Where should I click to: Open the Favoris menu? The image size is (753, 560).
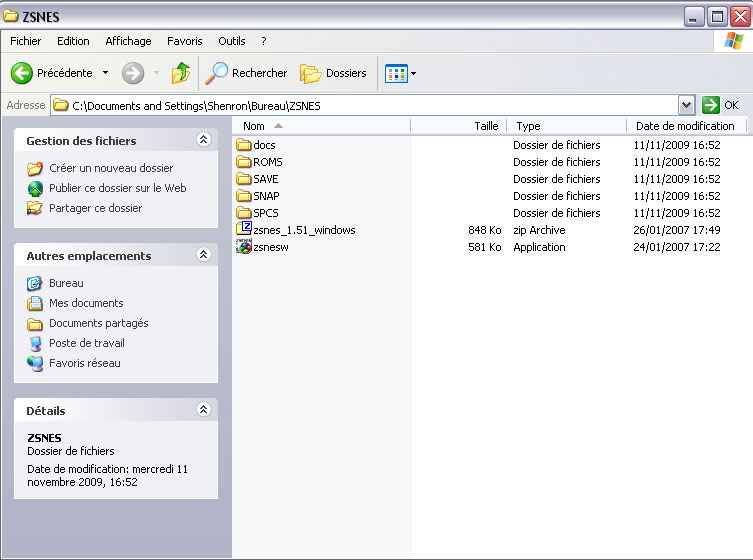[x=184, y=41]
